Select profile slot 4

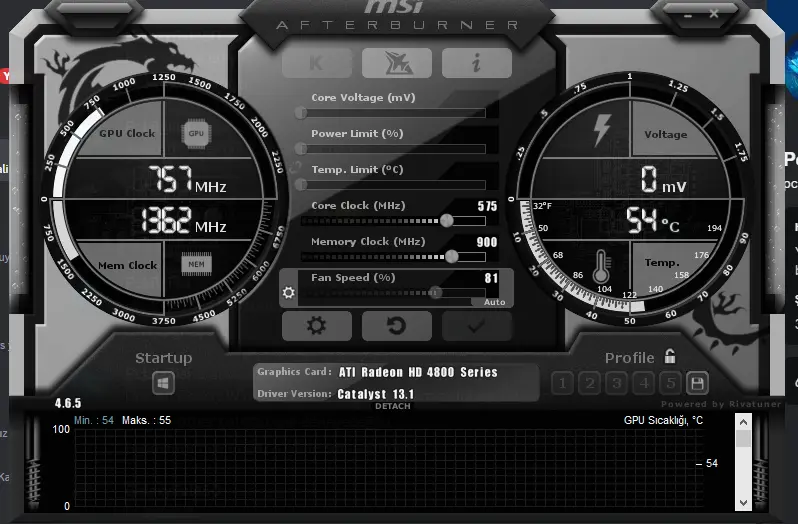[x=644, y=383]
